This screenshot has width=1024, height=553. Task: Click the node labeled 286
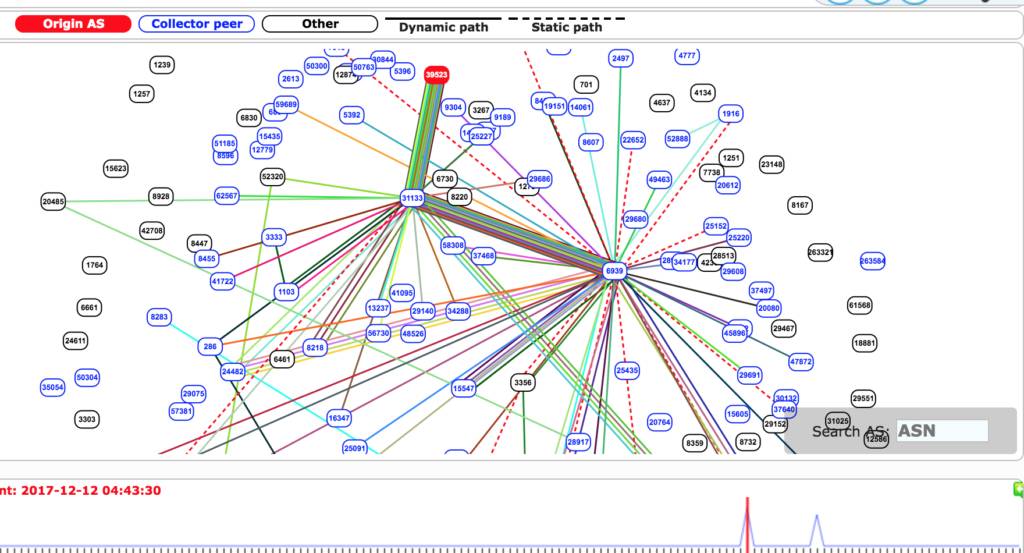[210, 347]
